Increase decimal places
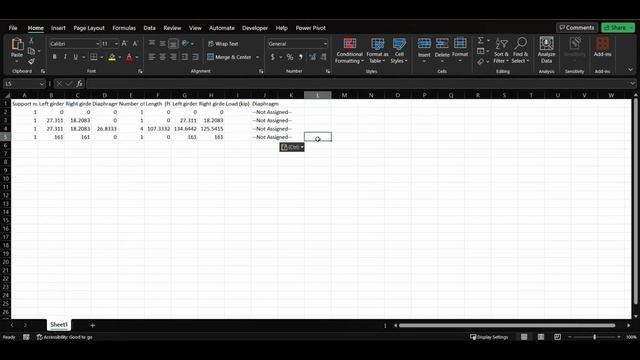 [312, 57]
